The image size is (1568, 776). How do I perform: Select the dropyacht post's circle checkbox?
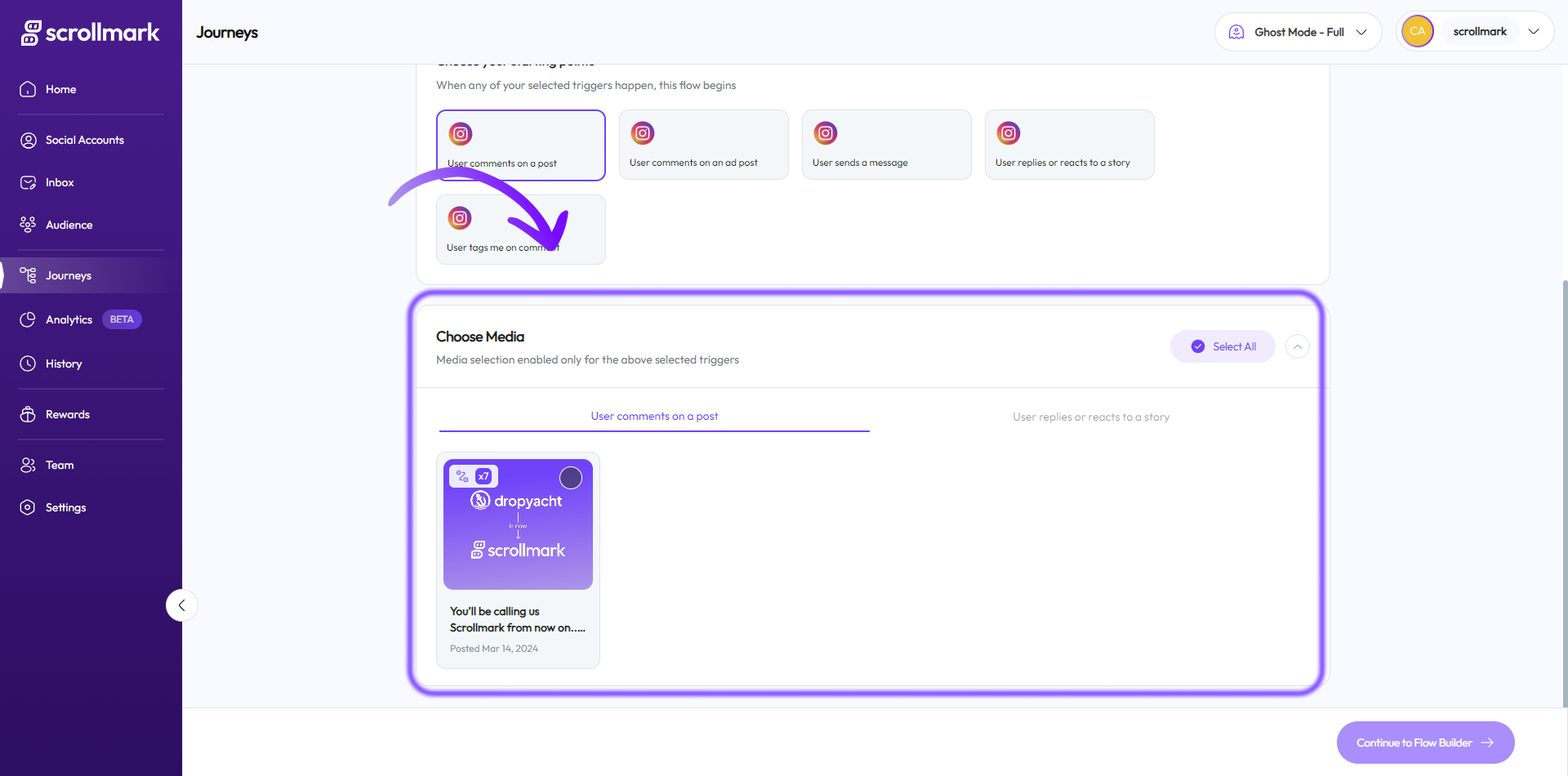pos(570,478)
